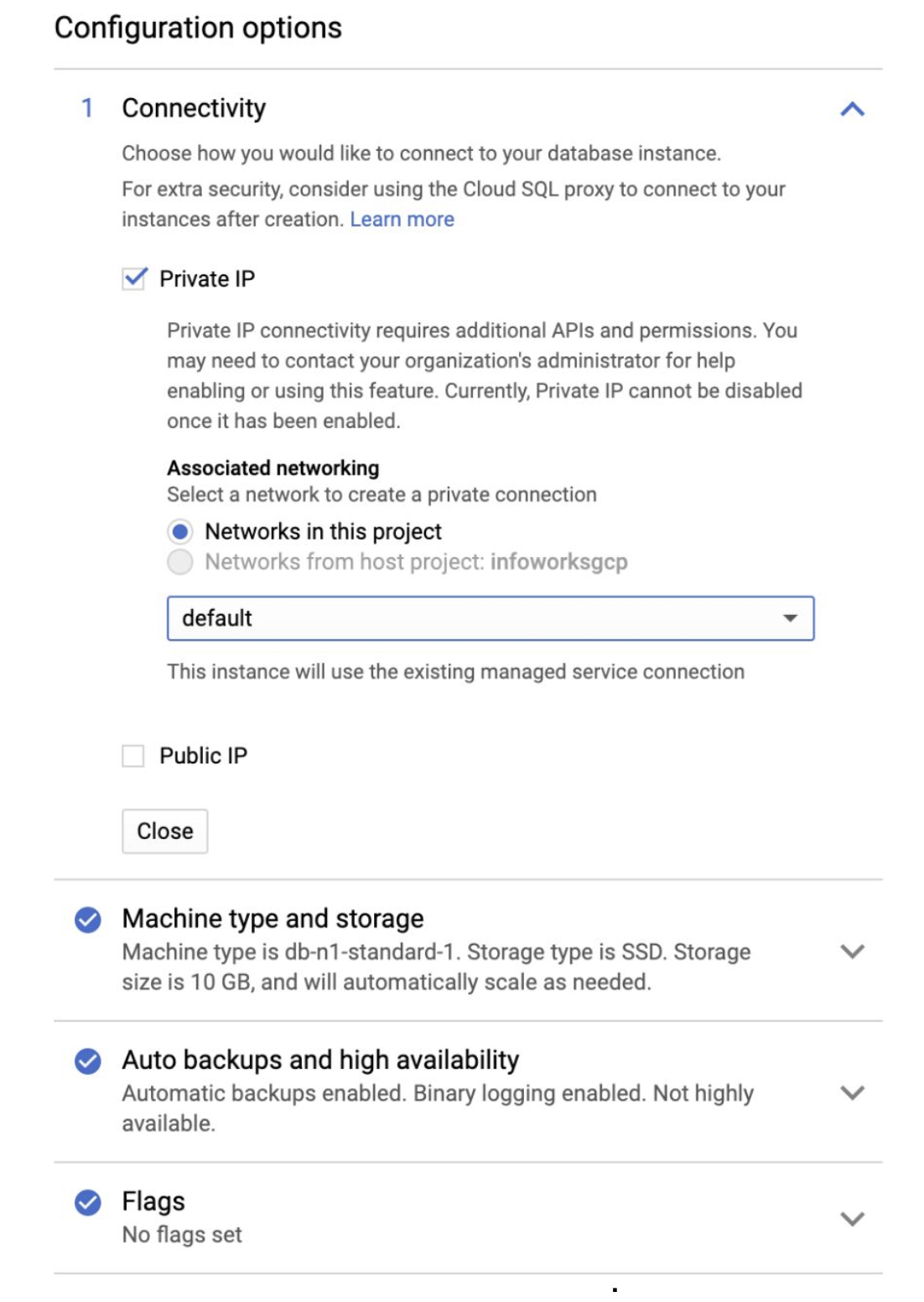
Task: Enable the Public IP checkbox
Action: click(x=133, y=756)
